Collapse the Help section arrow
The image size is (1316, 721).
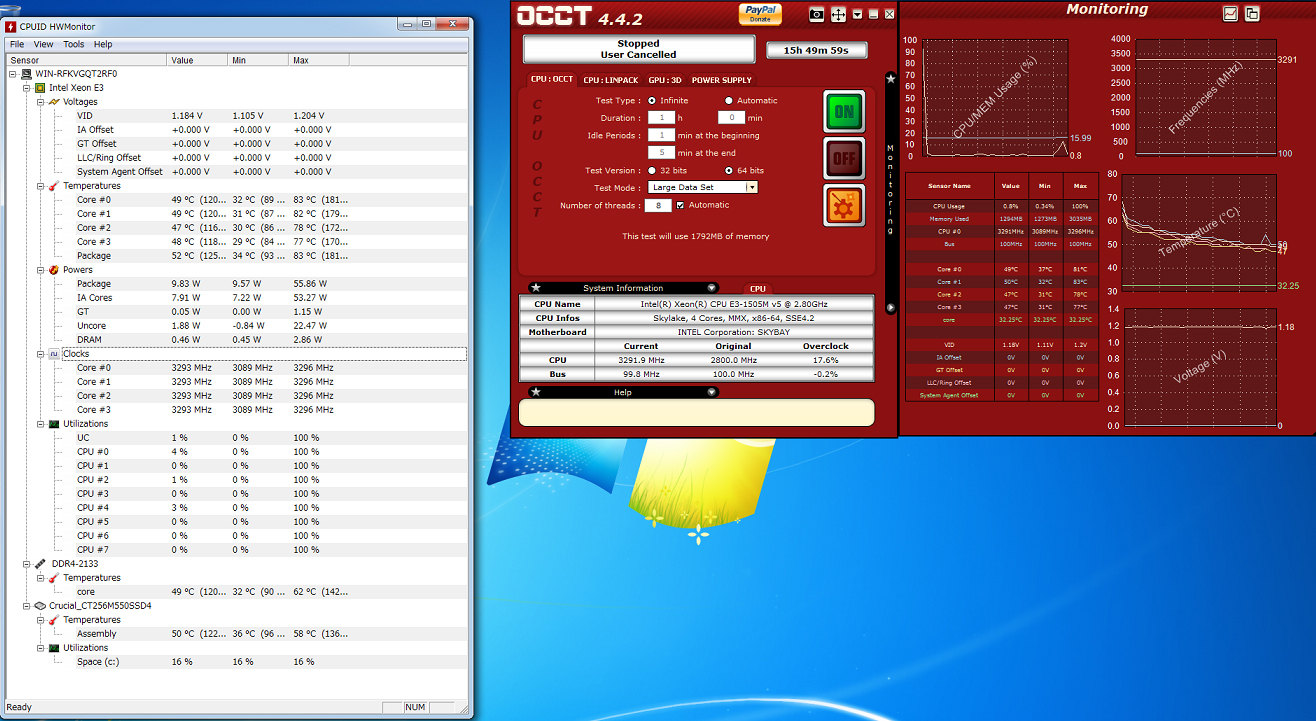pyautogui.click(x=711, y=392)
